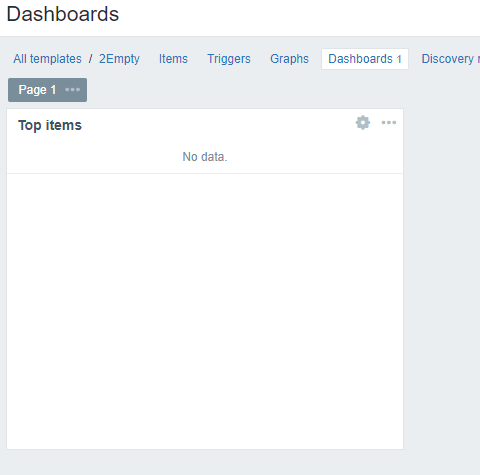Viewport: 480px width, 475px height.
Task: Click the Dashboards page heading
Action: click(63, 14)
